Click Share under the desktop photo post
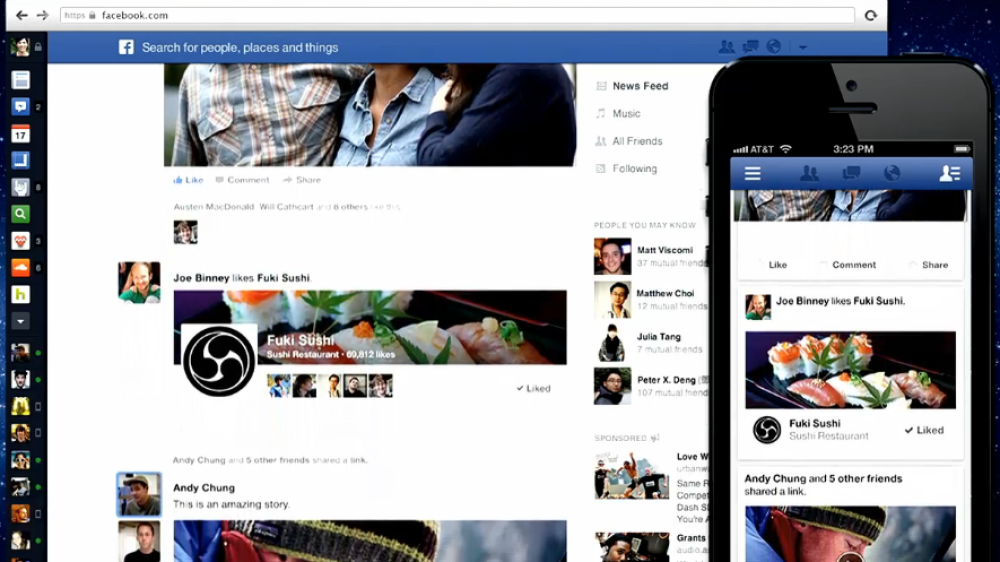1000x562 pixels. (x=302, y=180)
